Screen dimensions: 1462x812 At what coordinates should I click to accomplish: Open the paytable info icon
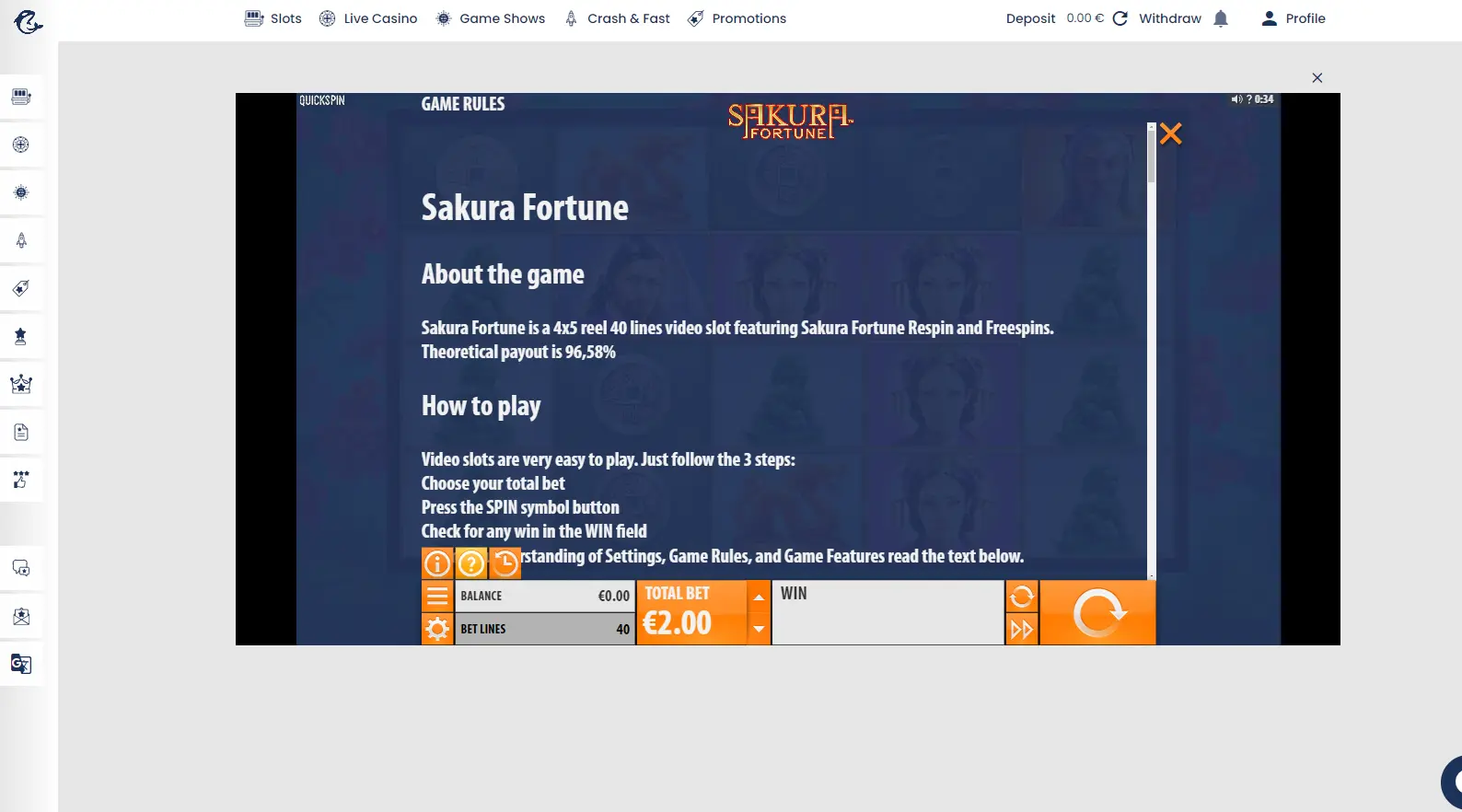pyautogui.click(x=437, y=563)
